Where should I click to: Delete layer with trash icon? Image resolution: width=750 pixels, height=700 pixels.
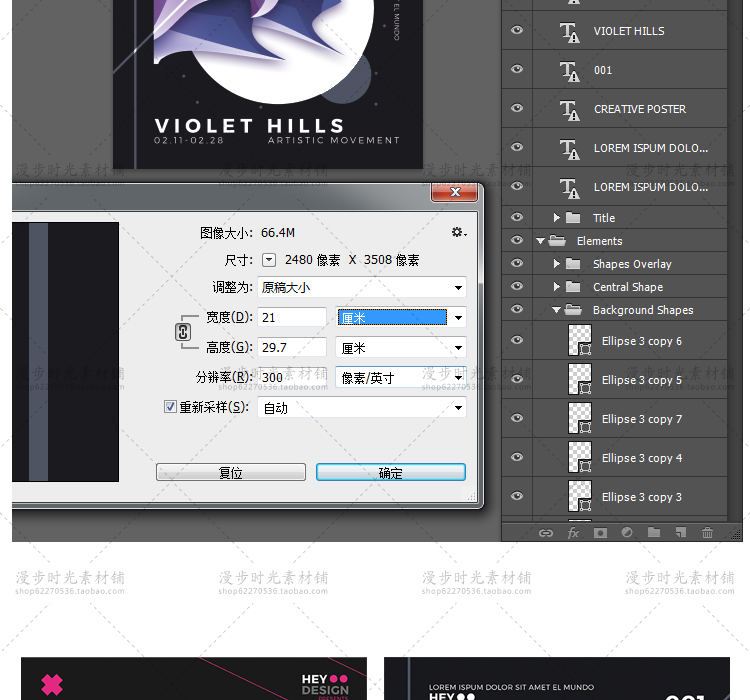[x=708, y=533]
